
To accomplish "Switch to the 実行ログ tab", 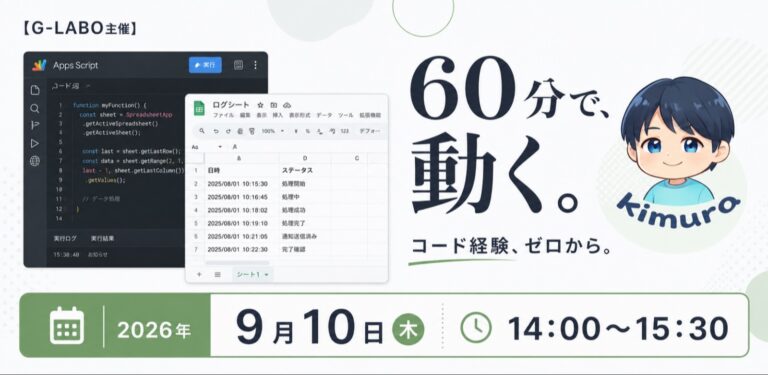I will (65, 238).
